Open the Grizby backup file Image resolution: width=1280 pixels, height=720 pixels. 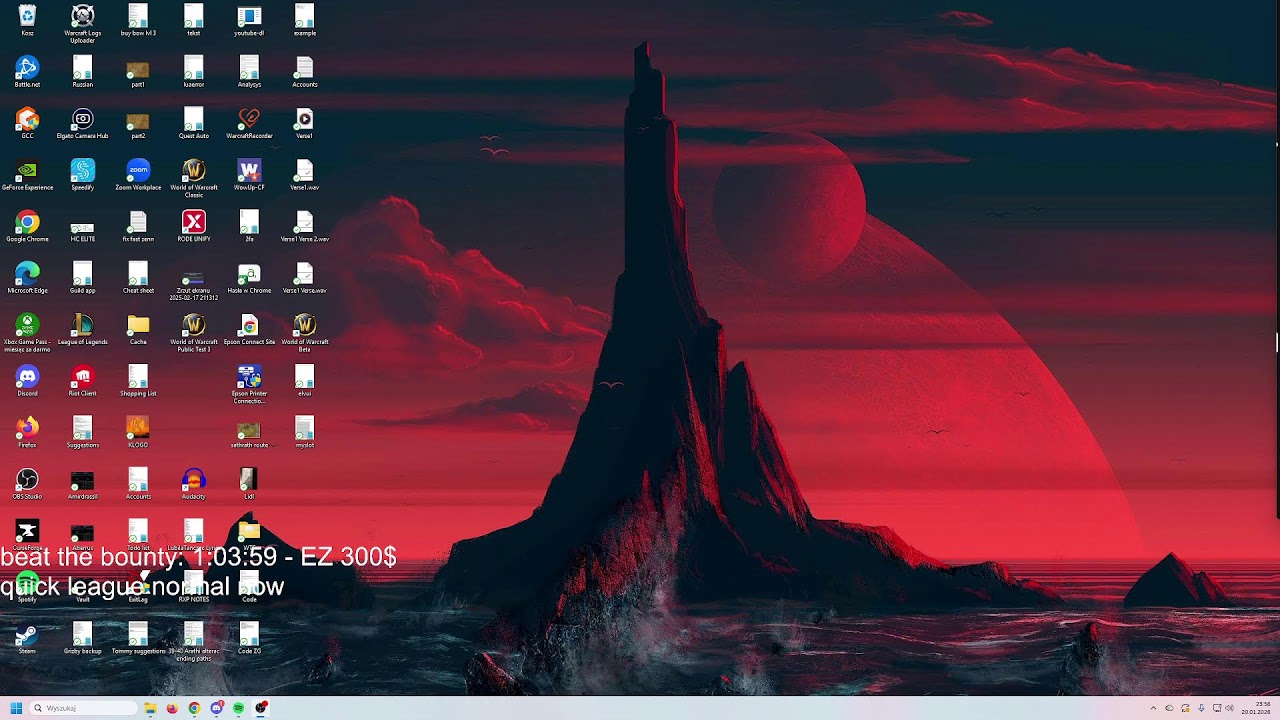click(83, 638)
